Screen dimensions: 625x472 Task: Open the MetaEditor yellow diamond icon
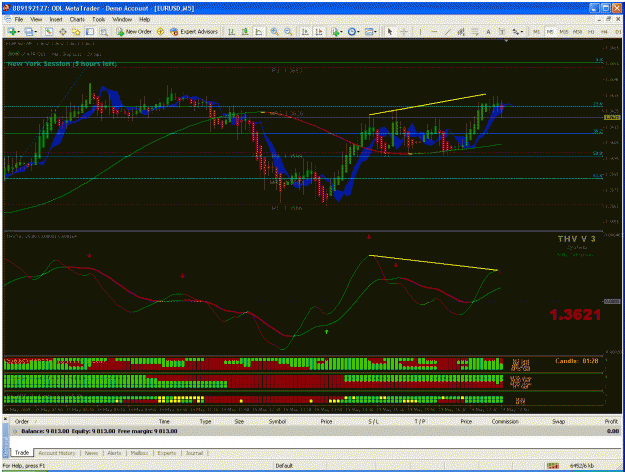click(x=161, y=31)
